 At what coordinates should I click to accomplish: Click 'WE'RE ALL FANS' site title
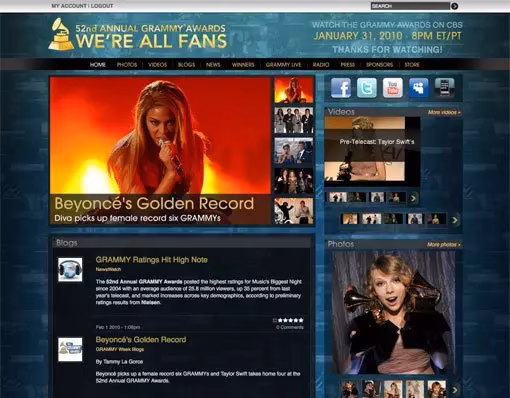(x=151, y=41)
